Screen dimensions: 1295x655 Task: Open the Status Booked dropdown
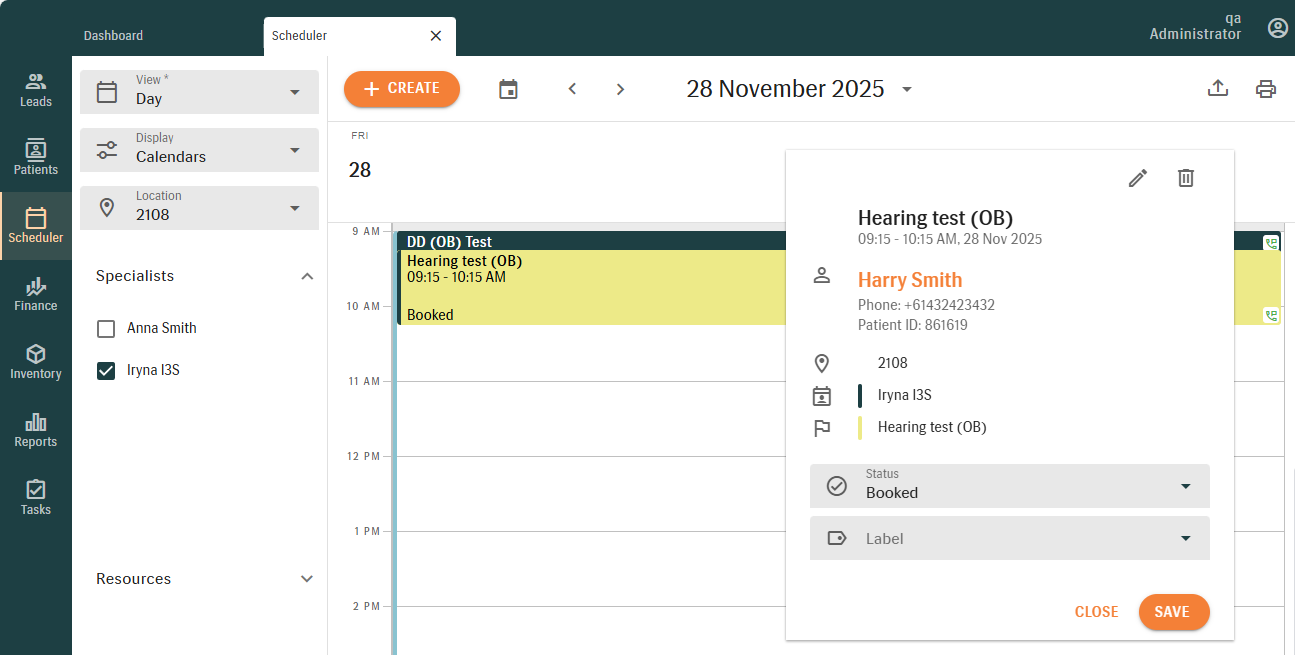[x=1009, y=486]
